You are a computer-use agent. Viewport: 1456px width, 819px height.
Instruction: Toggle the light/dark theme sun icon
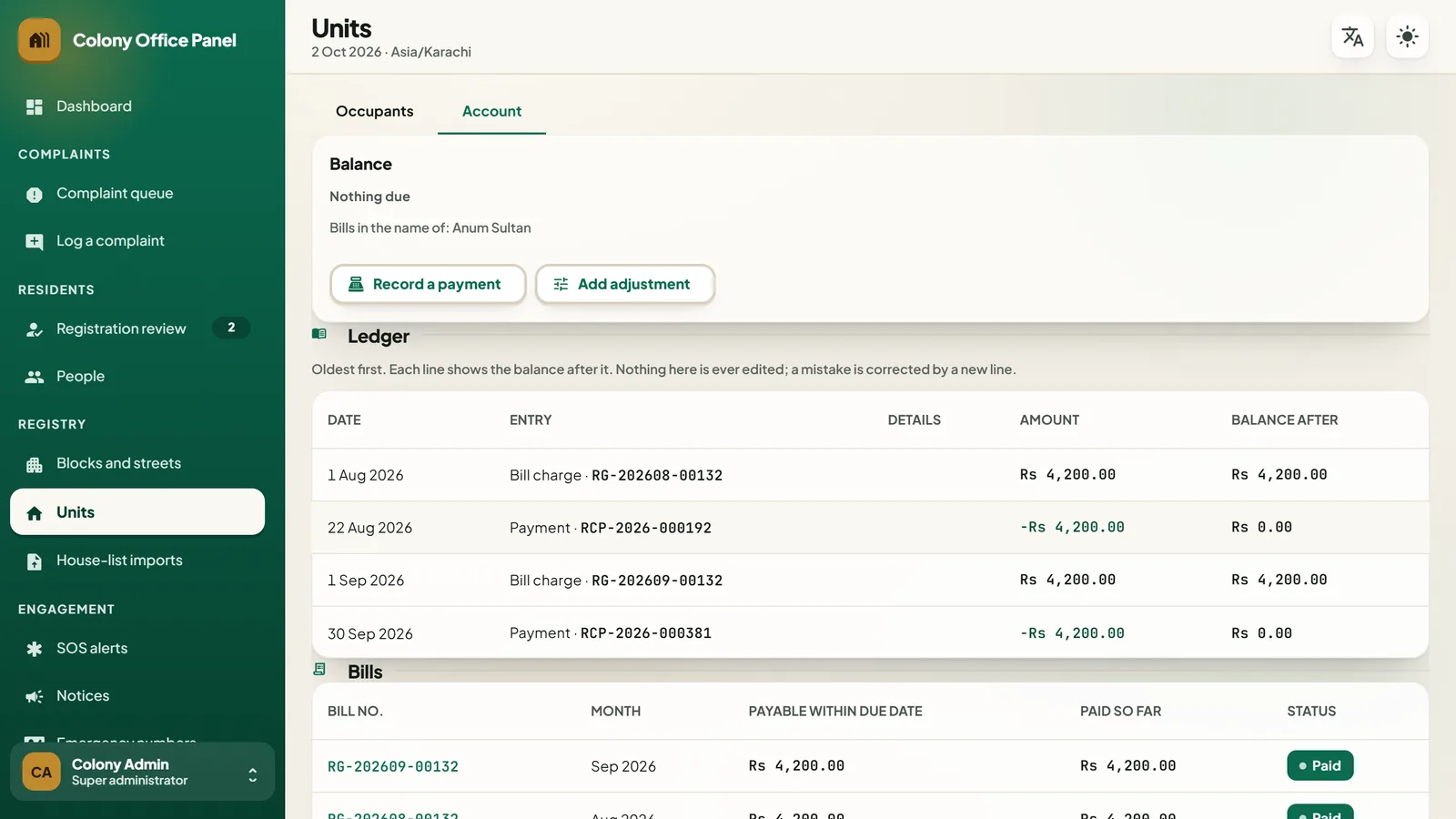tap(1407, 36)
